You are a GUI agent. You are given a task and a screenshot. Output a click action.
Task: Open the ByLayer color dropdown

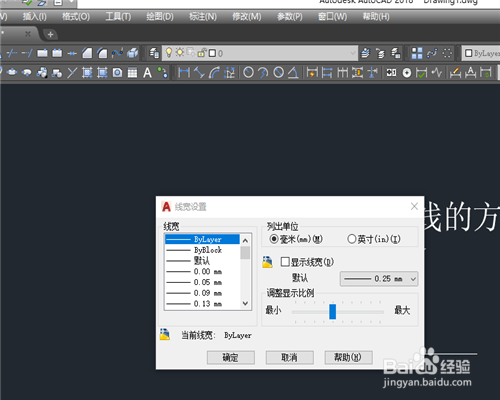point(481,53)
